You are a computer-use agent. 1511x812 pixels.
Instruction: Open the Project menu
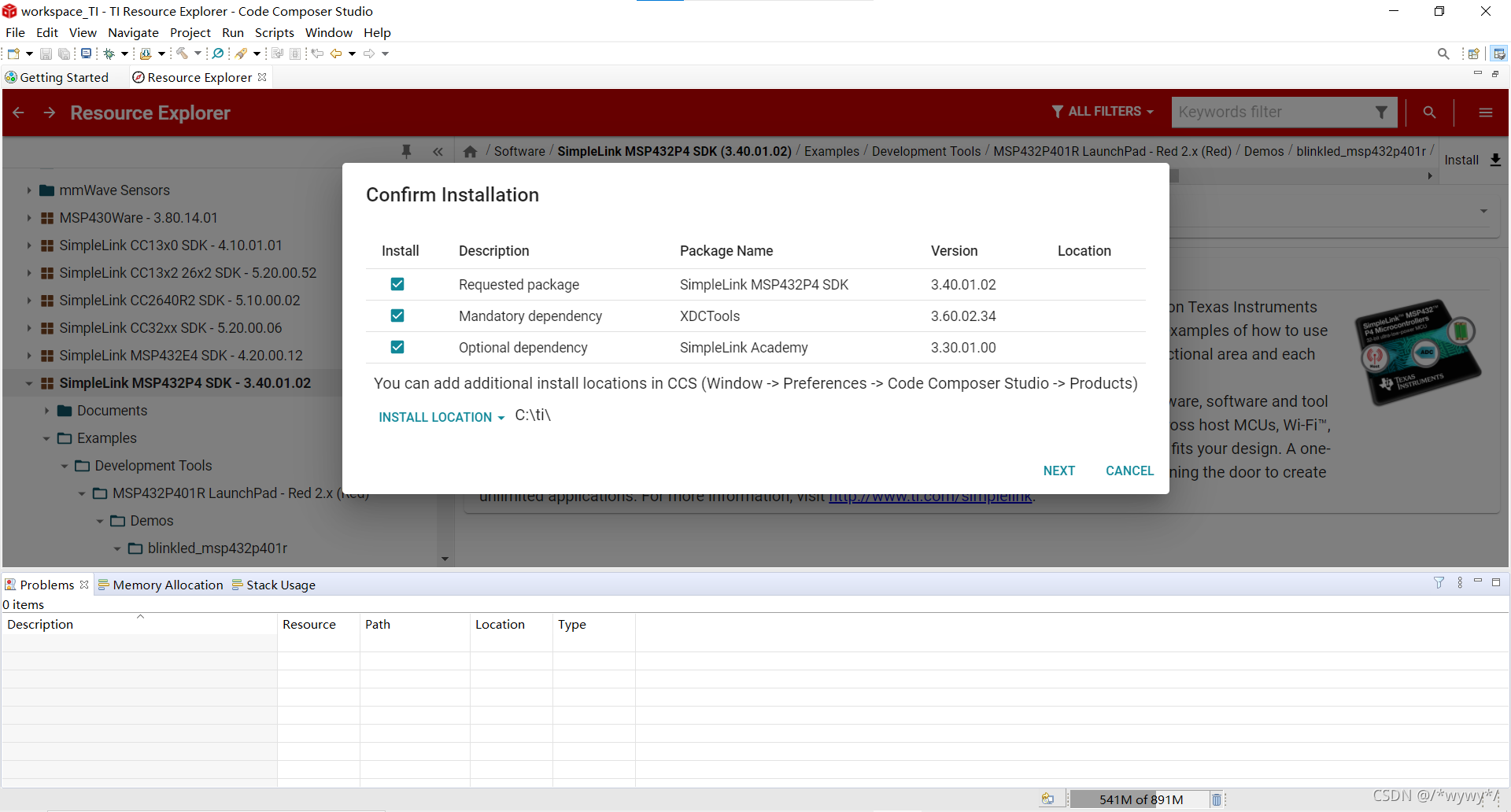[190, 32]
